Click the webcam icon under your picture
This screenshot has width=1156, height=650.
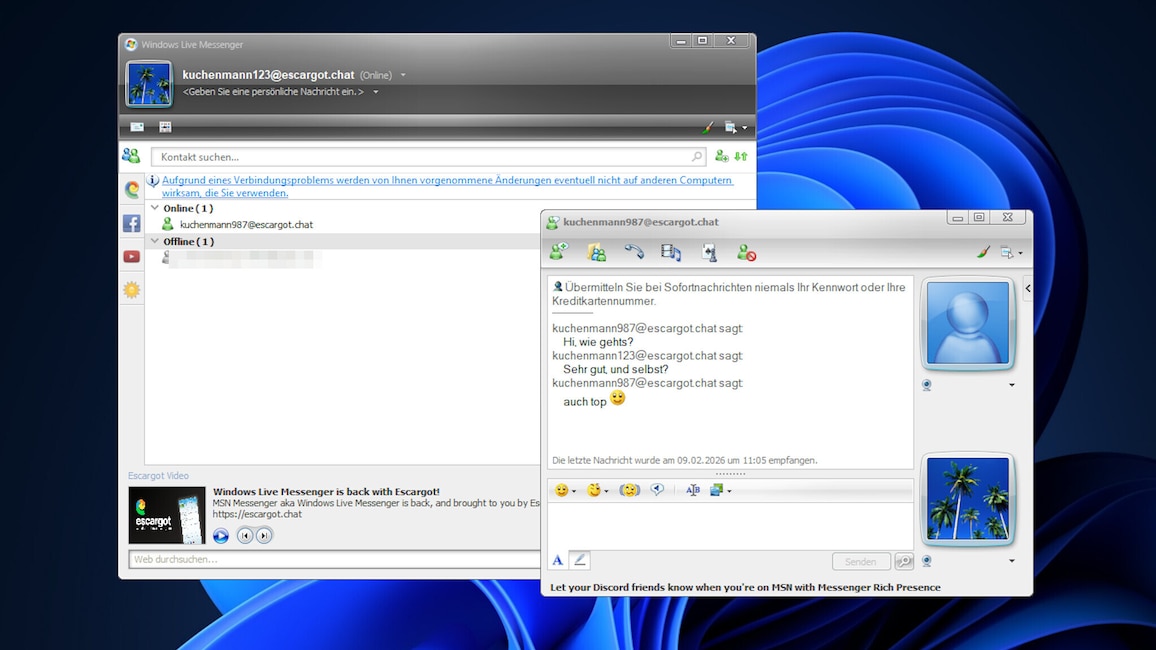tap(927, 561)
